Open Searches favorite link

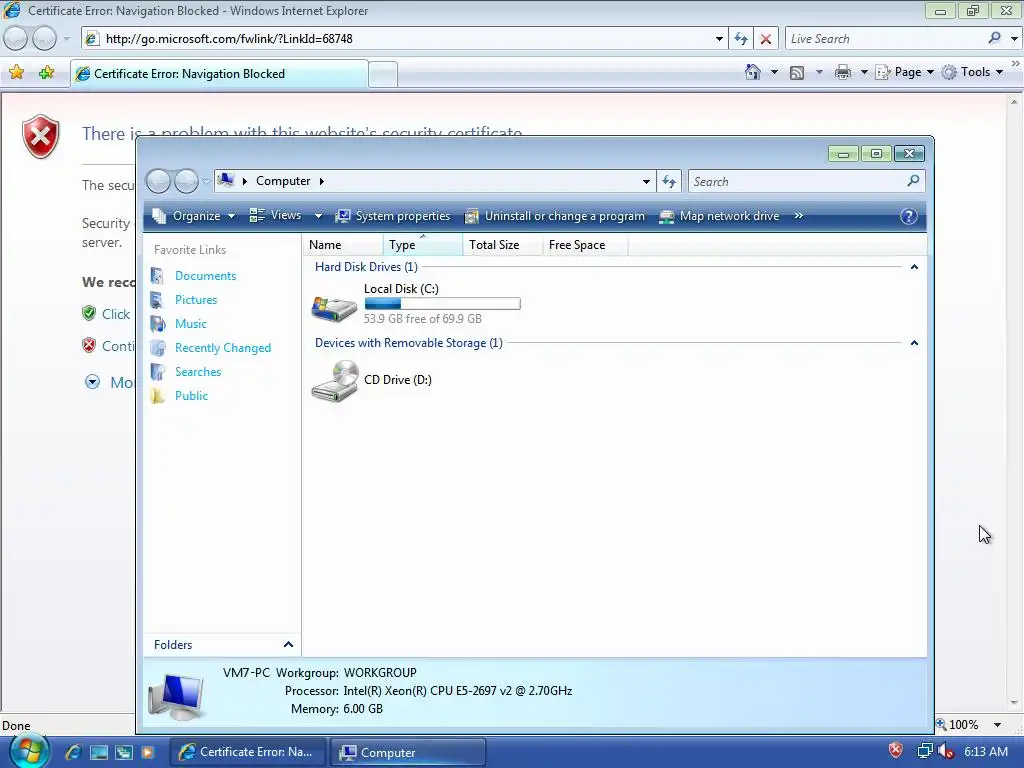[x=198, y=372]
